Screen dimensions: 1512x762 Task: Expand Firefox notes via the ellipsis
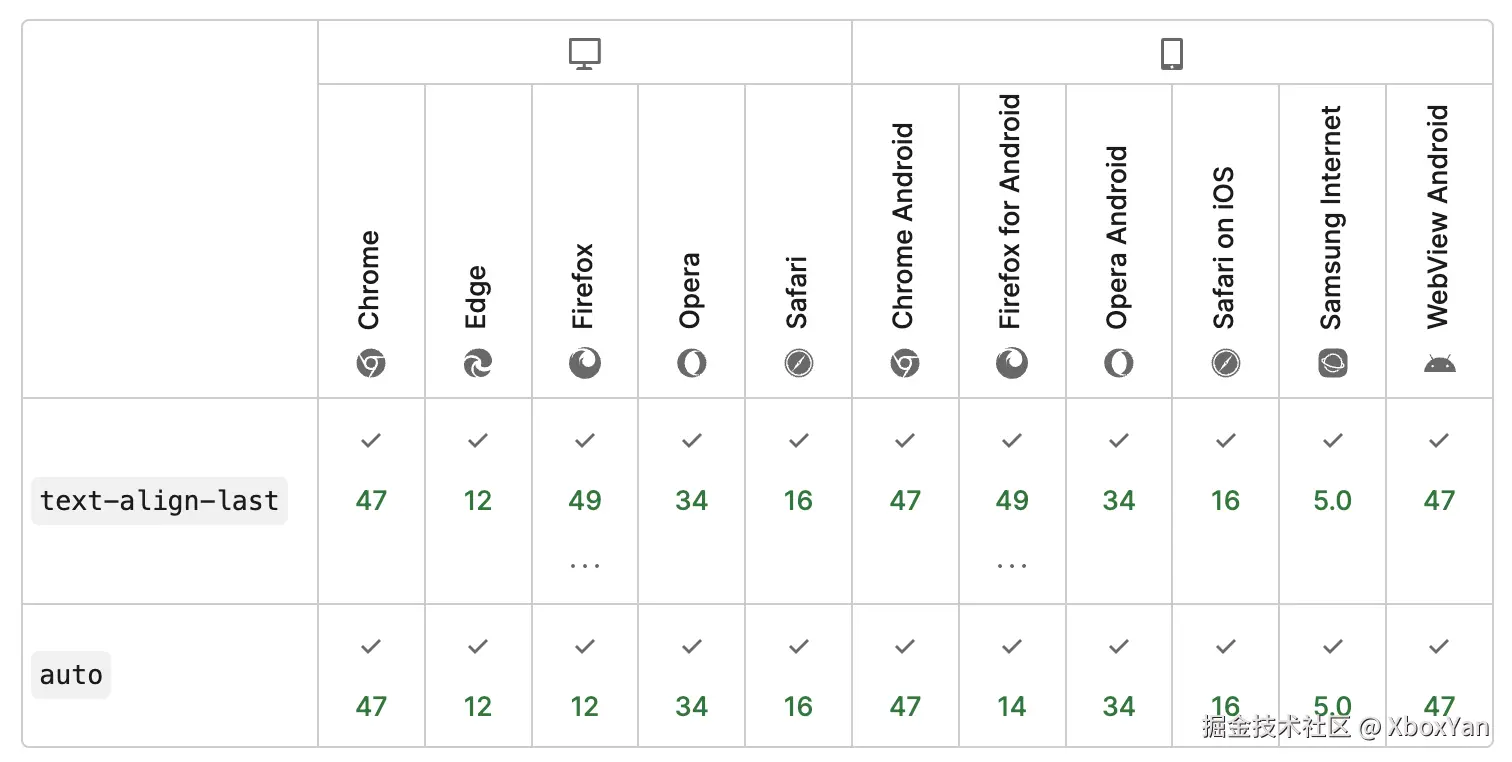click(585, 566)
